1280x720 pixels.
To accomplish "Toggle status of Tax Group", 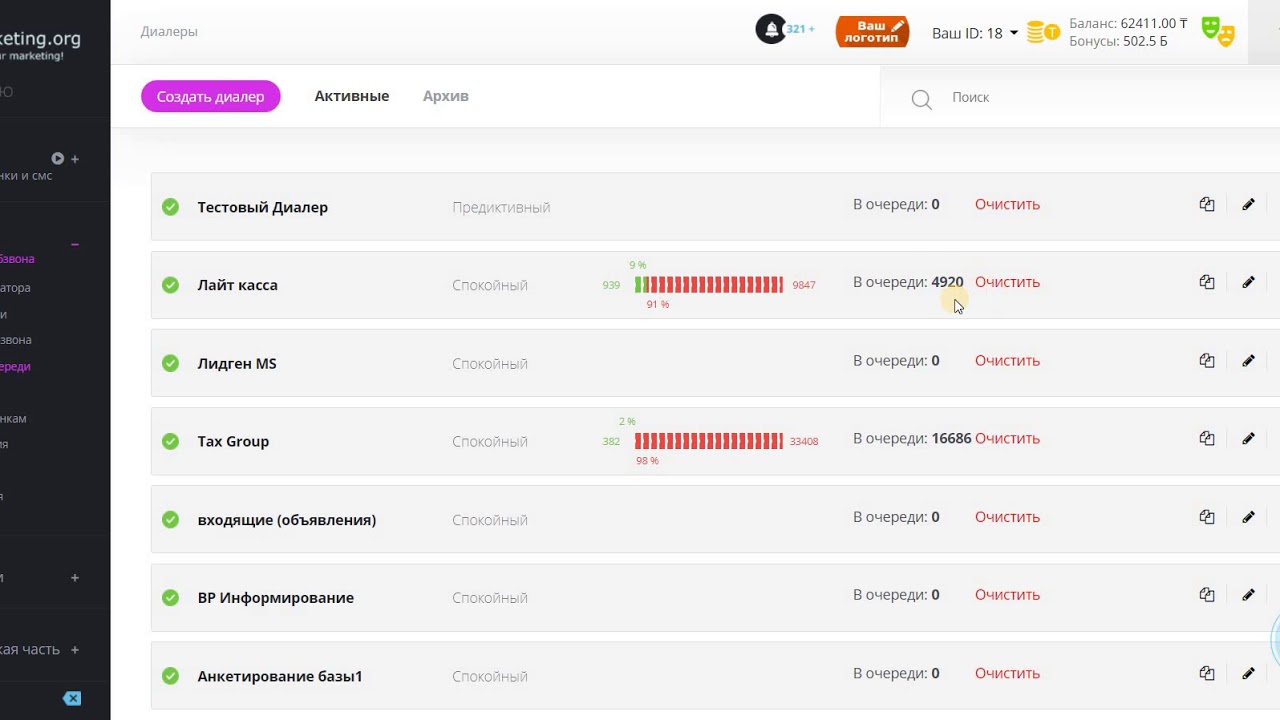I will coord(170,441).
